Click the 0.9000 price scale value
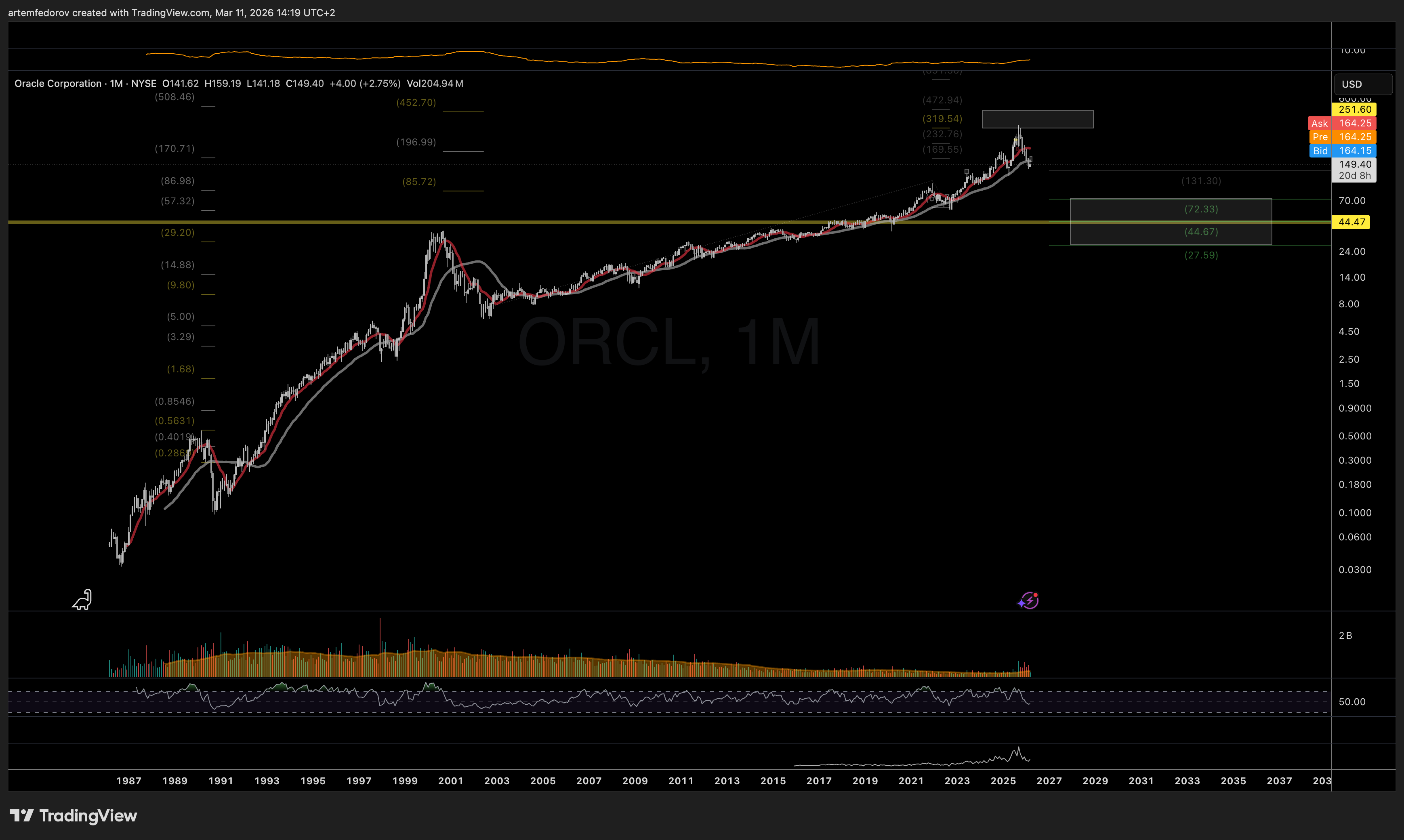Image resolution: width=1404 pixels, height=840 pixels. (1355, 408)
